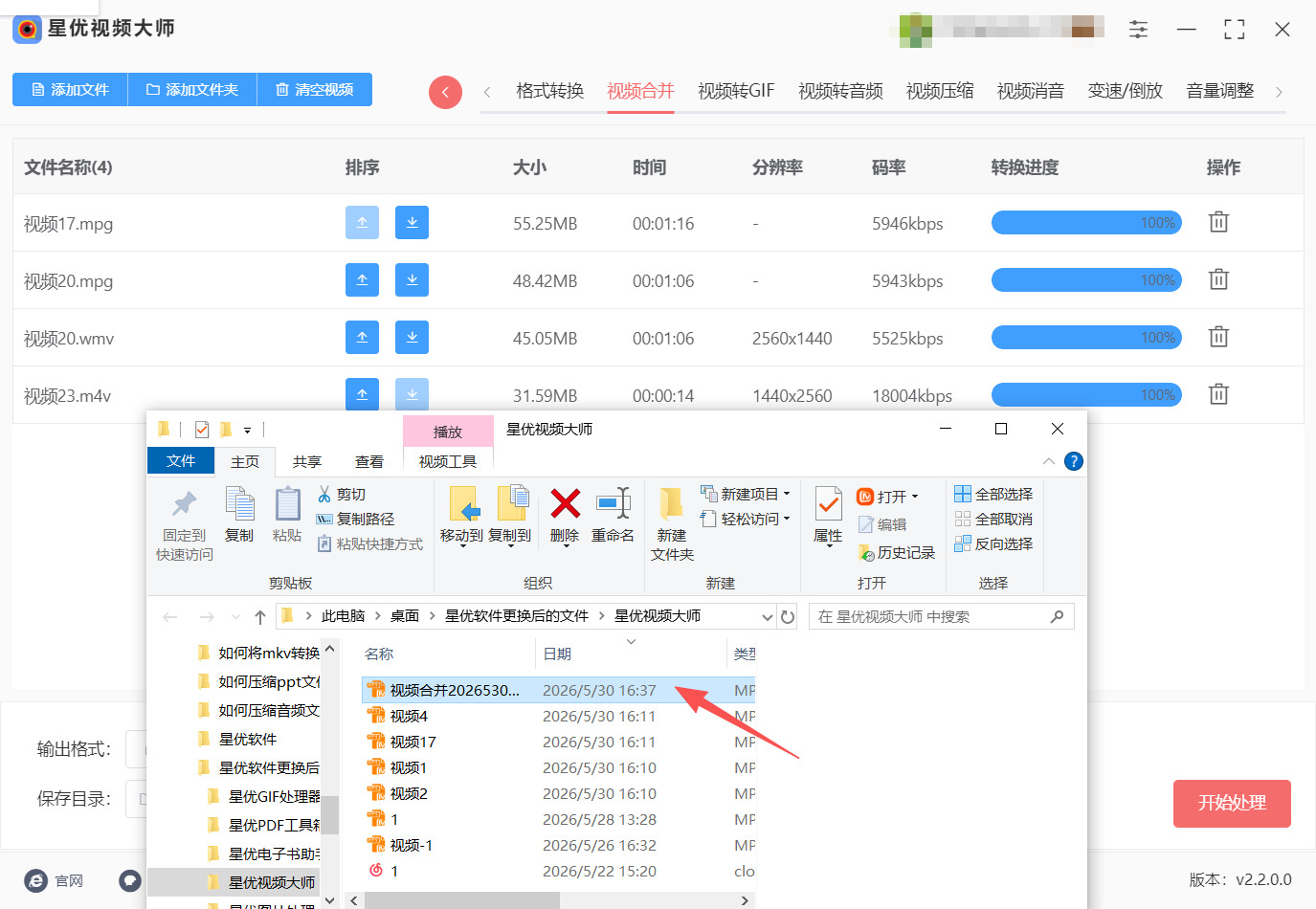The width and height of the screenshot is (1316, 909).
Task: Click the Explorer search box
Action: (941, 617)
